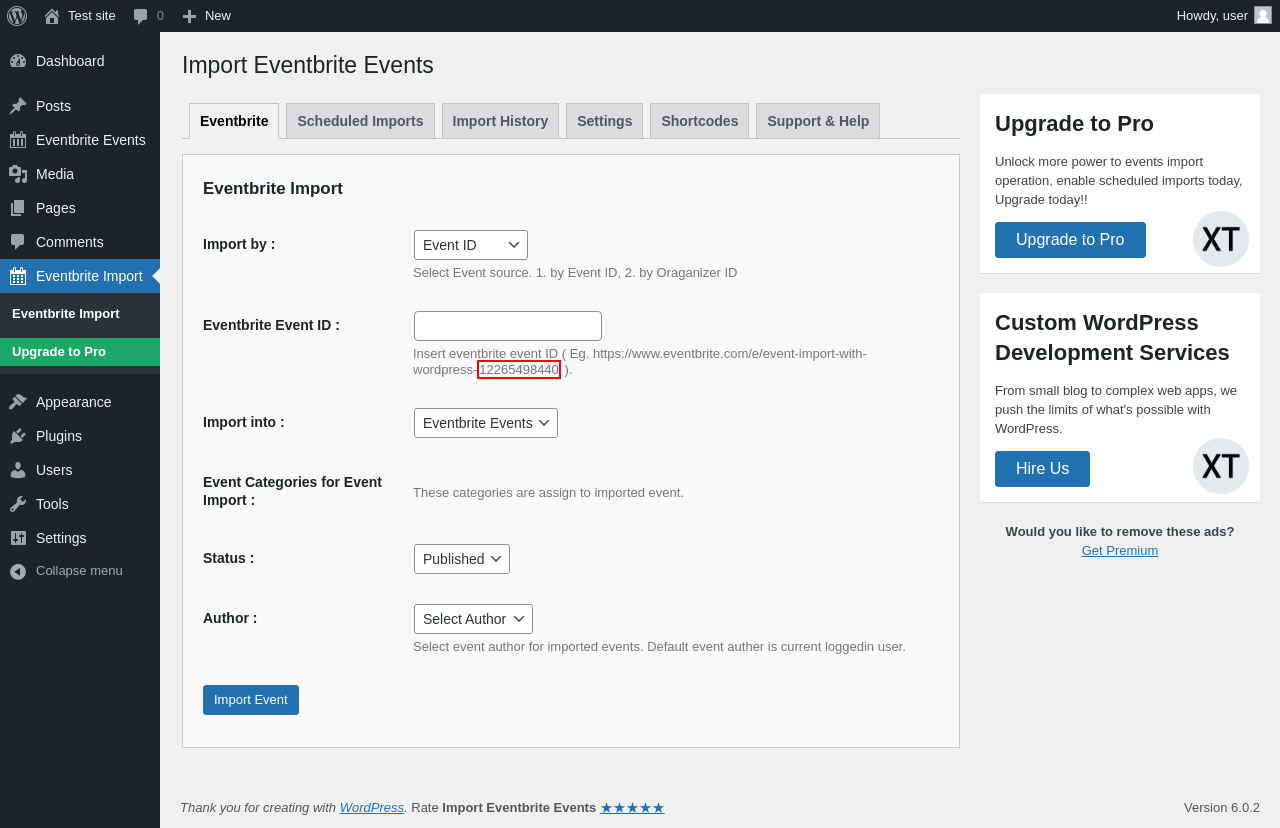
Task: Click the user avatar icon
Action: pyautogui.click(x=1263, y=15)
